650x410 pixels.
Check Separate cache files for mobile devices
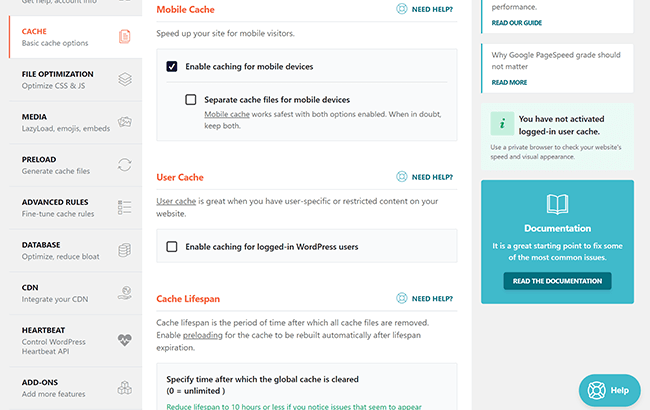[x=191, y=99]
